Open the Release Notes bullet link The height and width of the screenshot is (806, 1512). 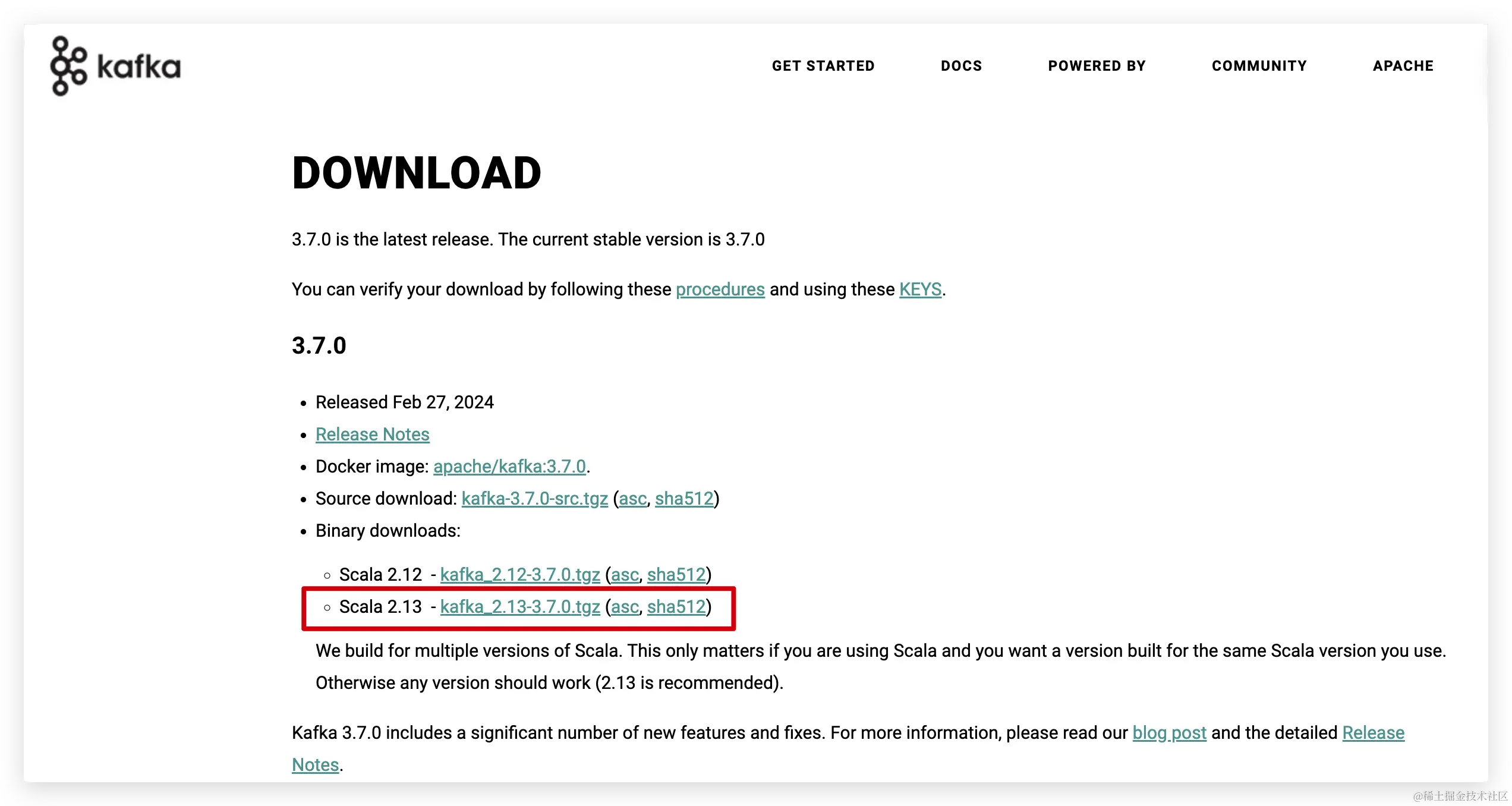tap(372, 435)
